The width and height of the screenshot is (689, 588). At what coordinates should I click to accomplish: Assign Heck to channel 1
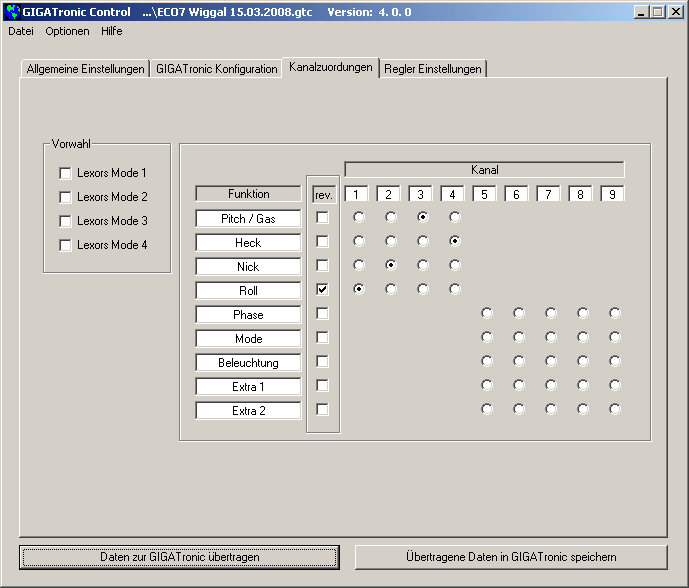pyautogui.click(x=359, y=241)
